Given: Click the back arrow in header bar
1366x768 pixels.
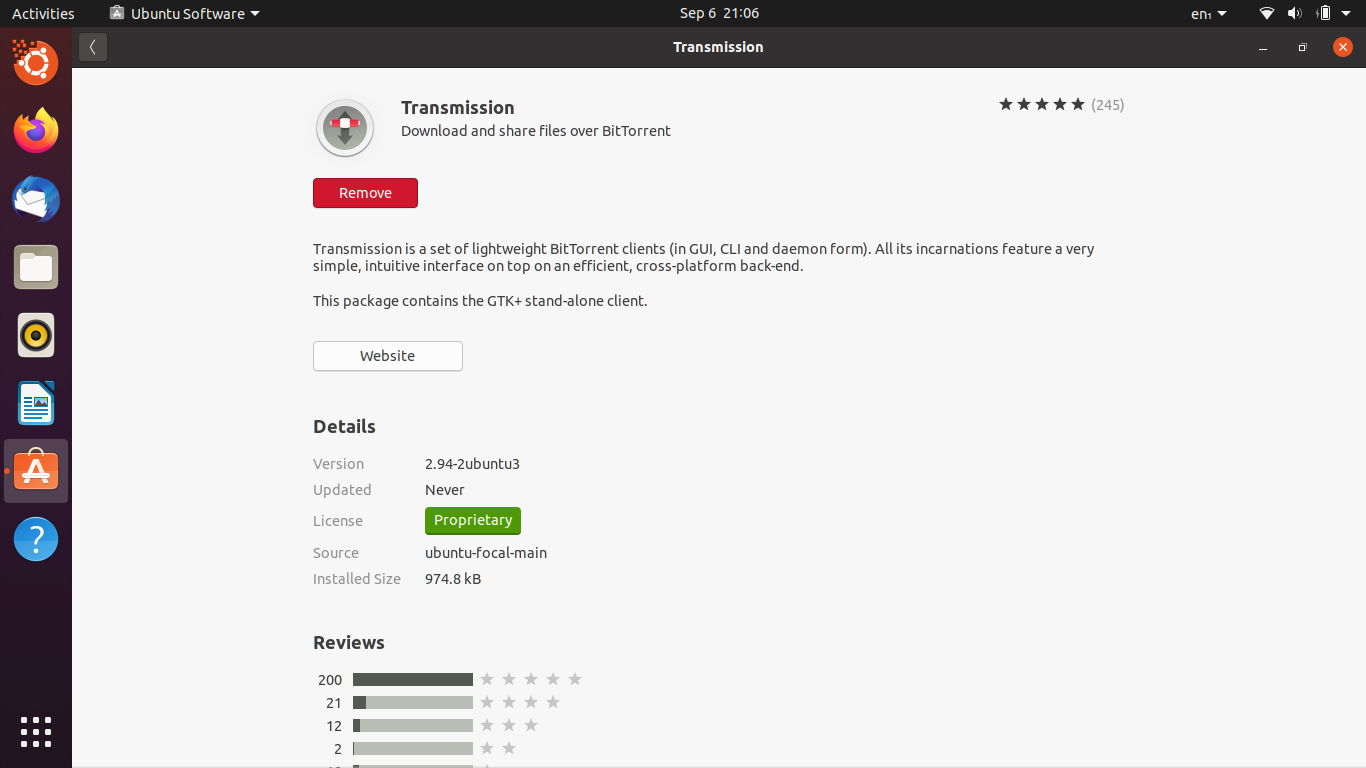Looking at the screenshot, I should pyautogui.click(x=93, y=47).
